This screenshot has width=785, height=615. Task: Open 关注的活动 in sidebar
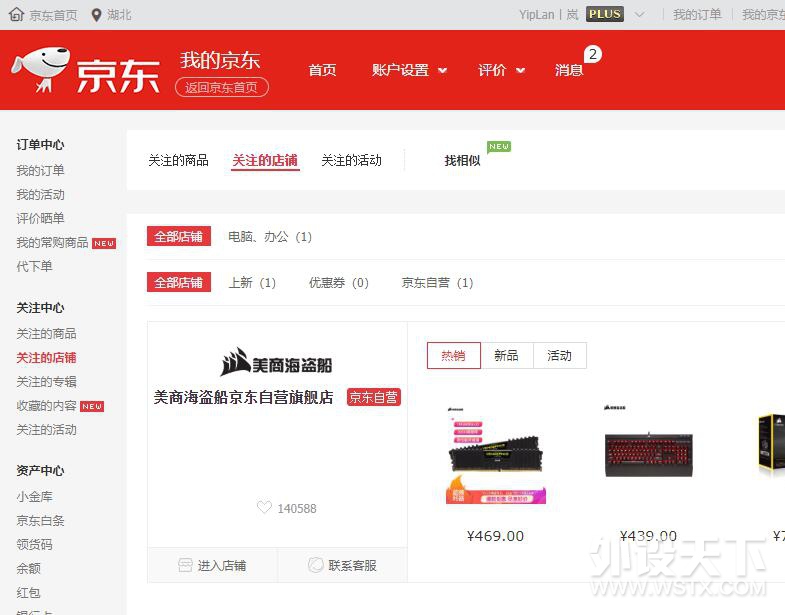(46, 430)
